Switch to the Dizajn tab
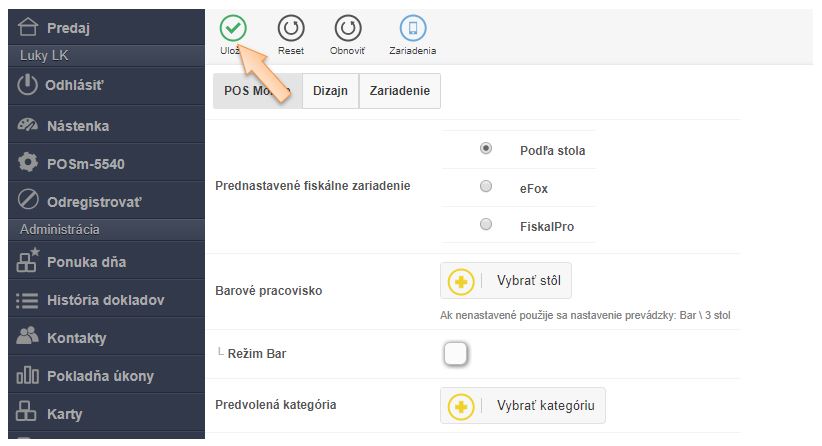822x446 pixels. [329, 91]
